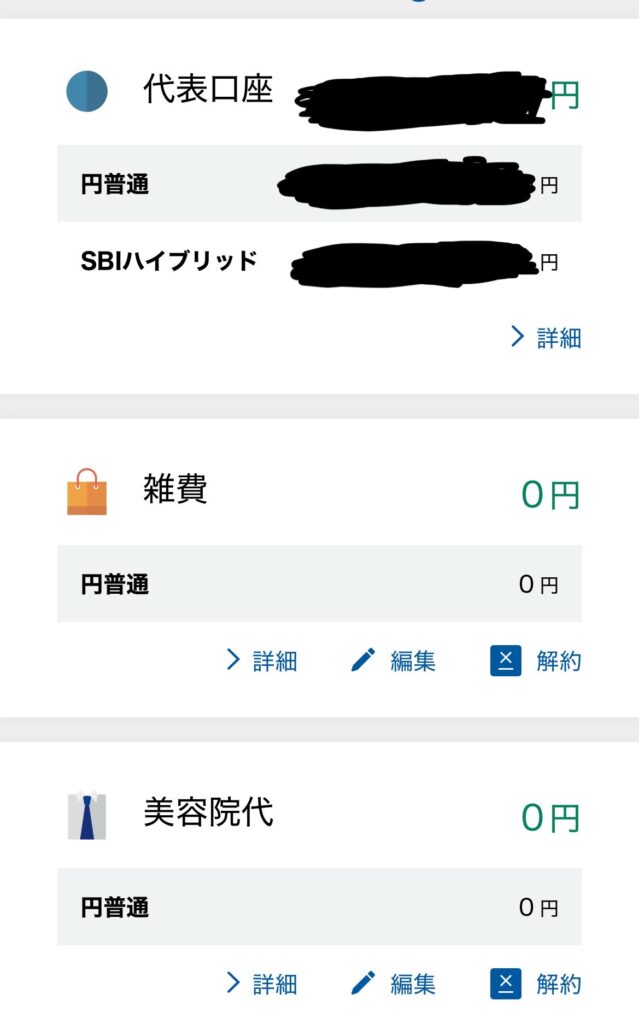
Task: Select the 円普通 row under 雑費
Action: click(x=319, y=584)
